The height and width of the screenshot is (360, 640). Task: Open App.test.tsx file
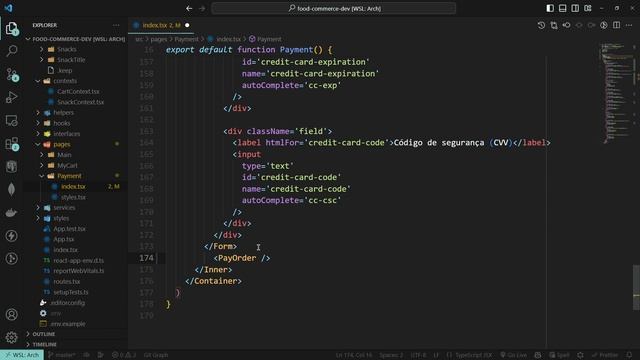point(69,229)
